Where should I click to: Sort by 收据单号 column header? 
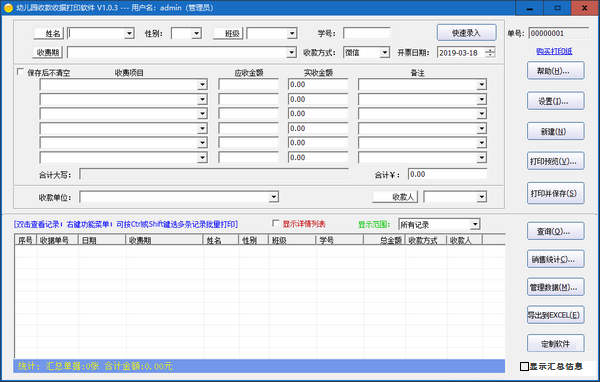[58, 240]
